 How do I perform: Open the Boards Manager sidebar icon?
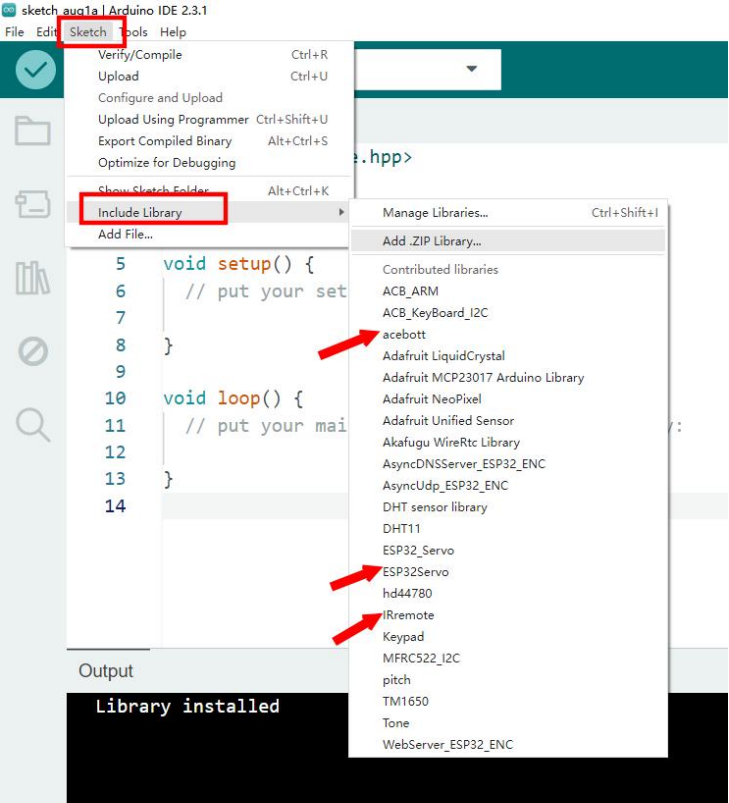click(32, 204)
